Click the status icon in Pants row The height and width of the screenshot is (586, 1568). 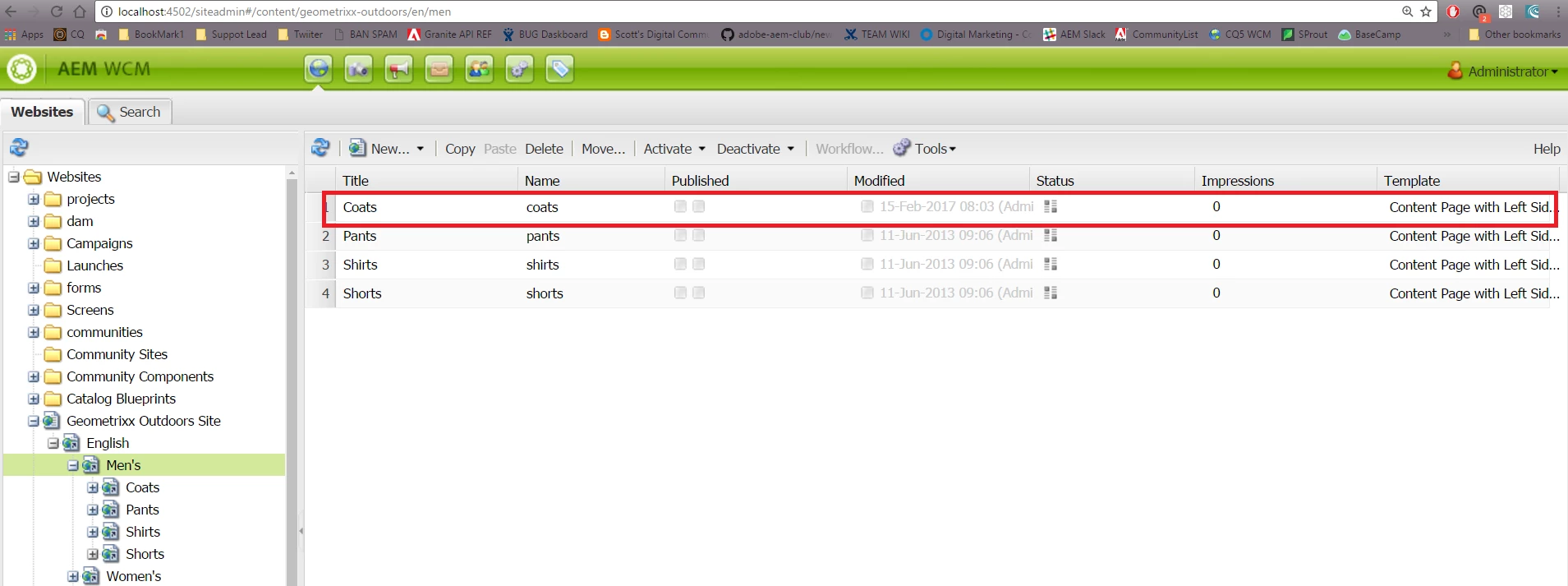(1051, 235)
